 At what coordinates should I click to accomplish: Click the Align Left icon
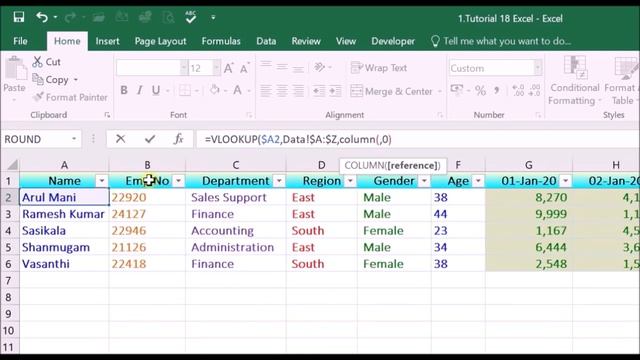pos(266,91)
